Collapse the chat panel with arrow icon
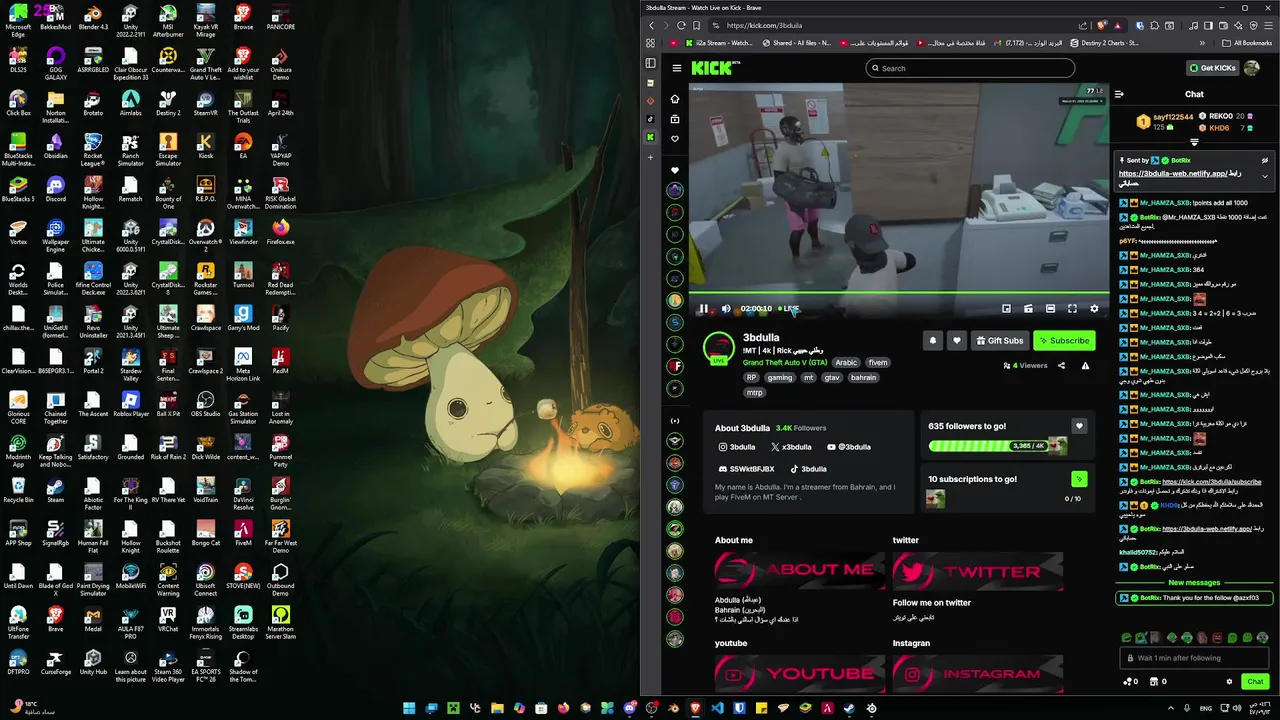The image size is (1280, 720). pos(1119,94)
